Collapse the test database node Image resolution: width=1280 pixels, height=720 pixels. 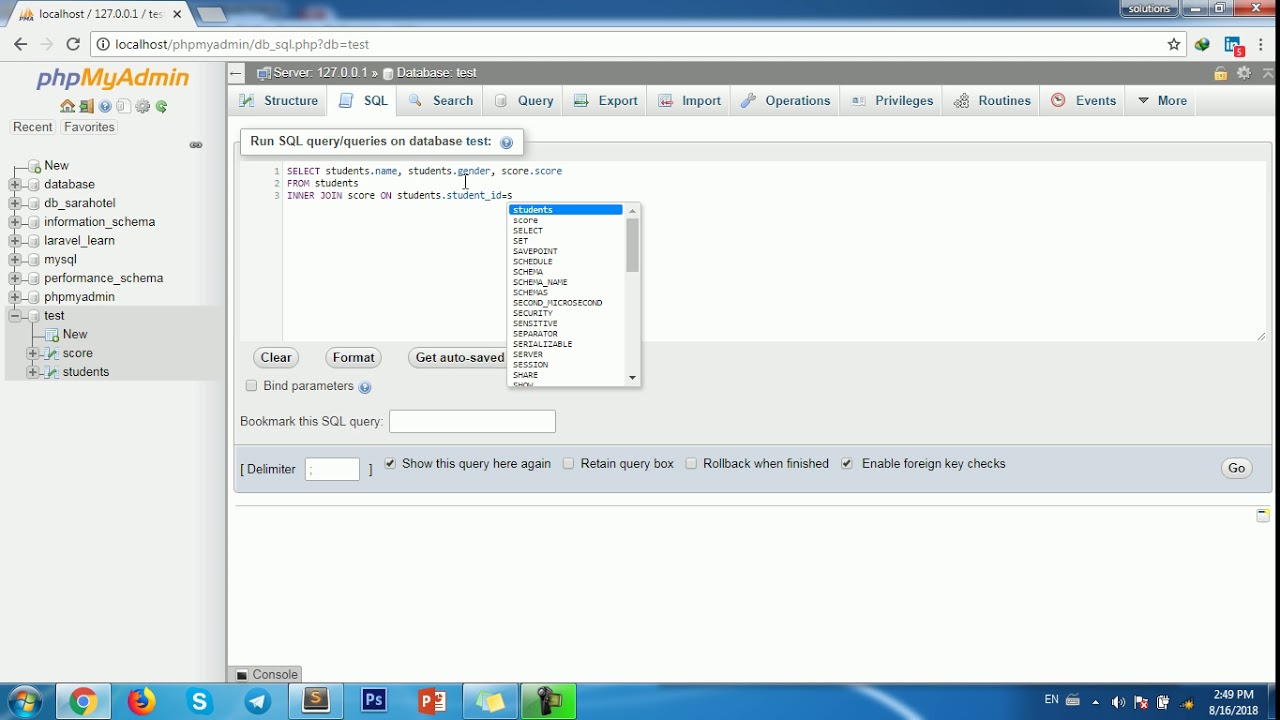tap(15, 316)
